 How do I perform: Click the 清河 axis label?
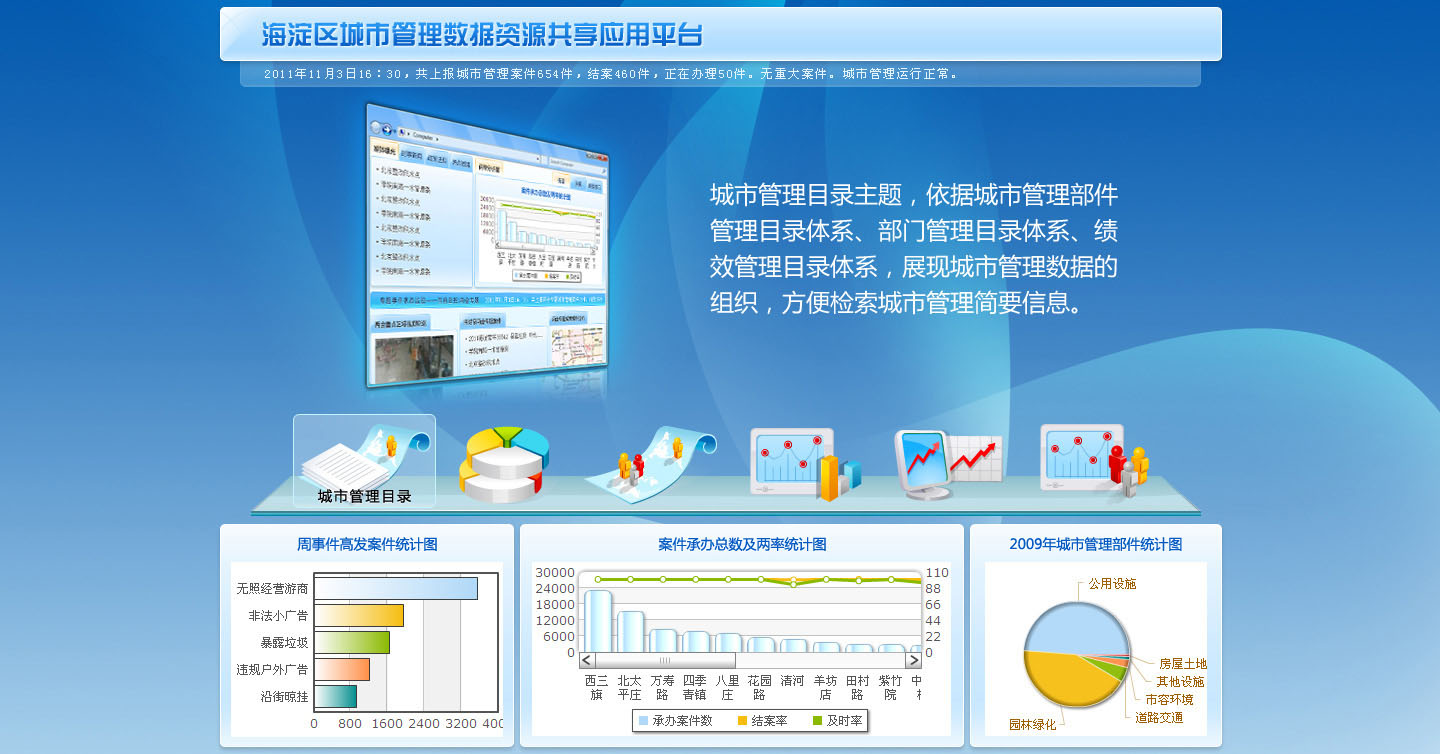click(792, 680)
